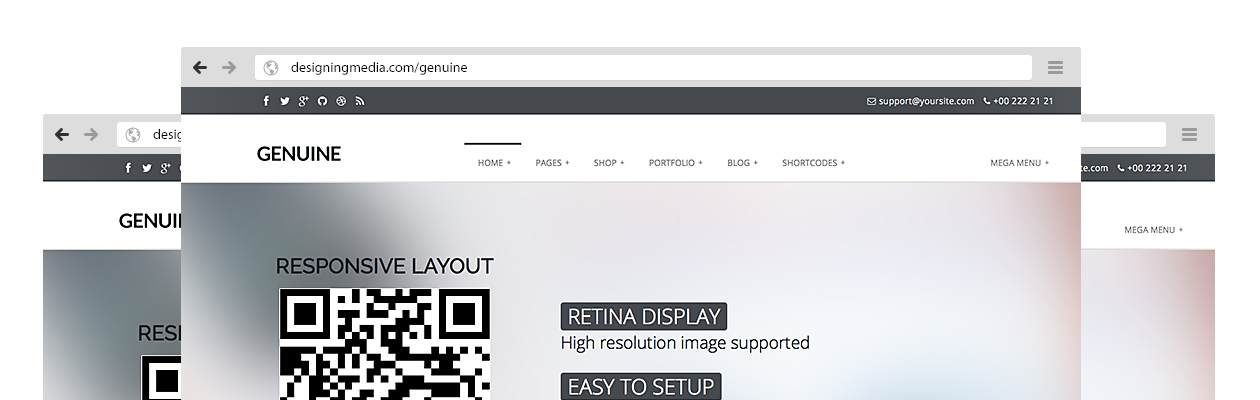The image size is (1260, 400).
Task: Click back arrow in left background browser
Action: pos(62,134)
